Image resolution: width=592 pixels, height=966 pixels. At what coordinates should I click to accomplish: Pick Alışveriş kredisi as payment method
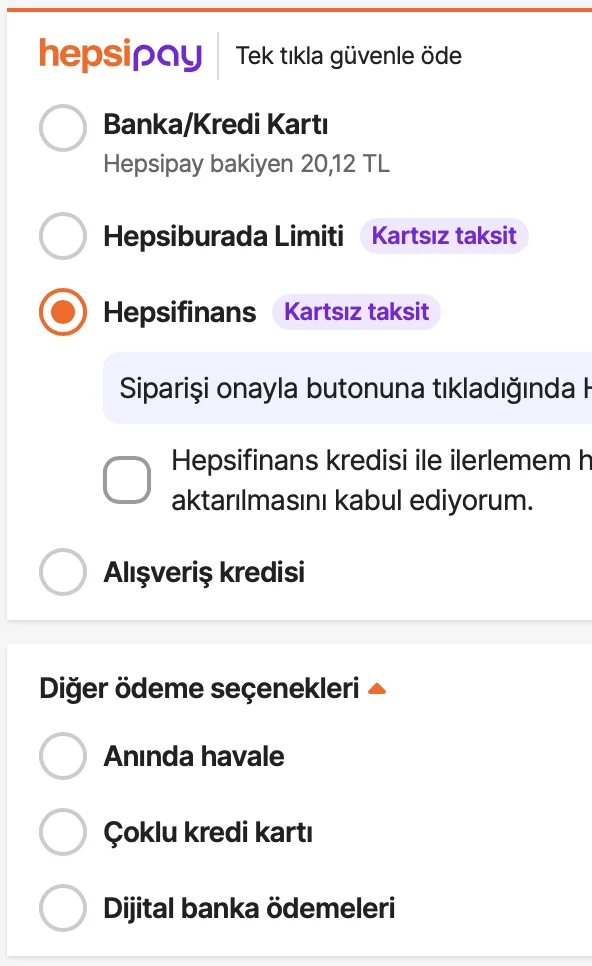pyautogui.click(x=62, y=572)
